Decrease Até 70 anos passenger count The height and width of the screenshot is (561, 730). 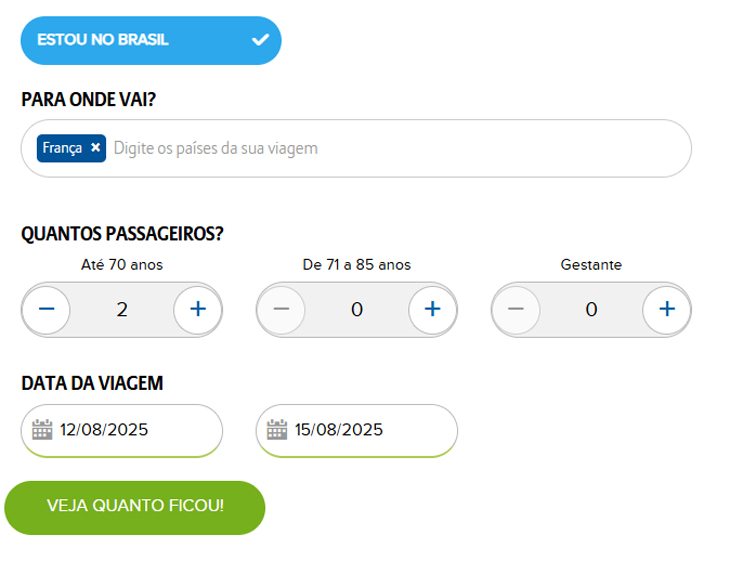(x=47, y=309)
